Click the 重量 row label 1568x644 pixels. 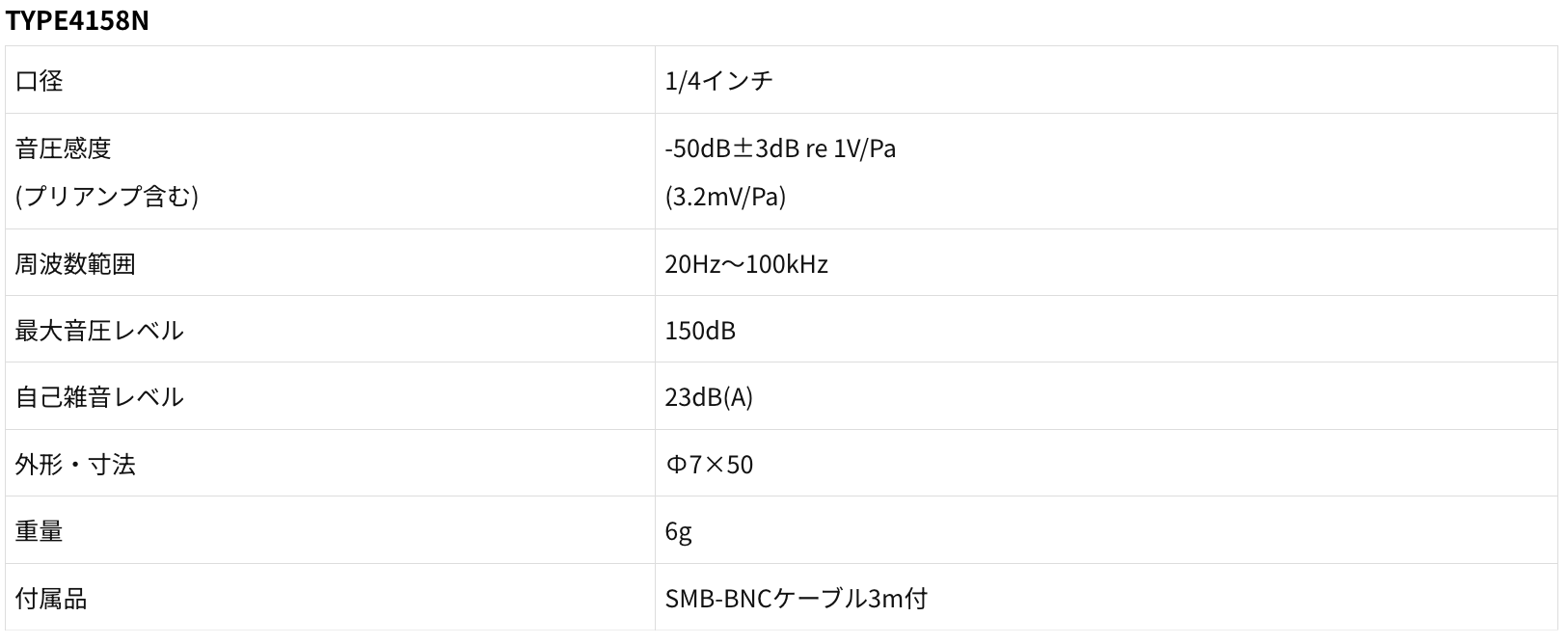coord(40,531)
